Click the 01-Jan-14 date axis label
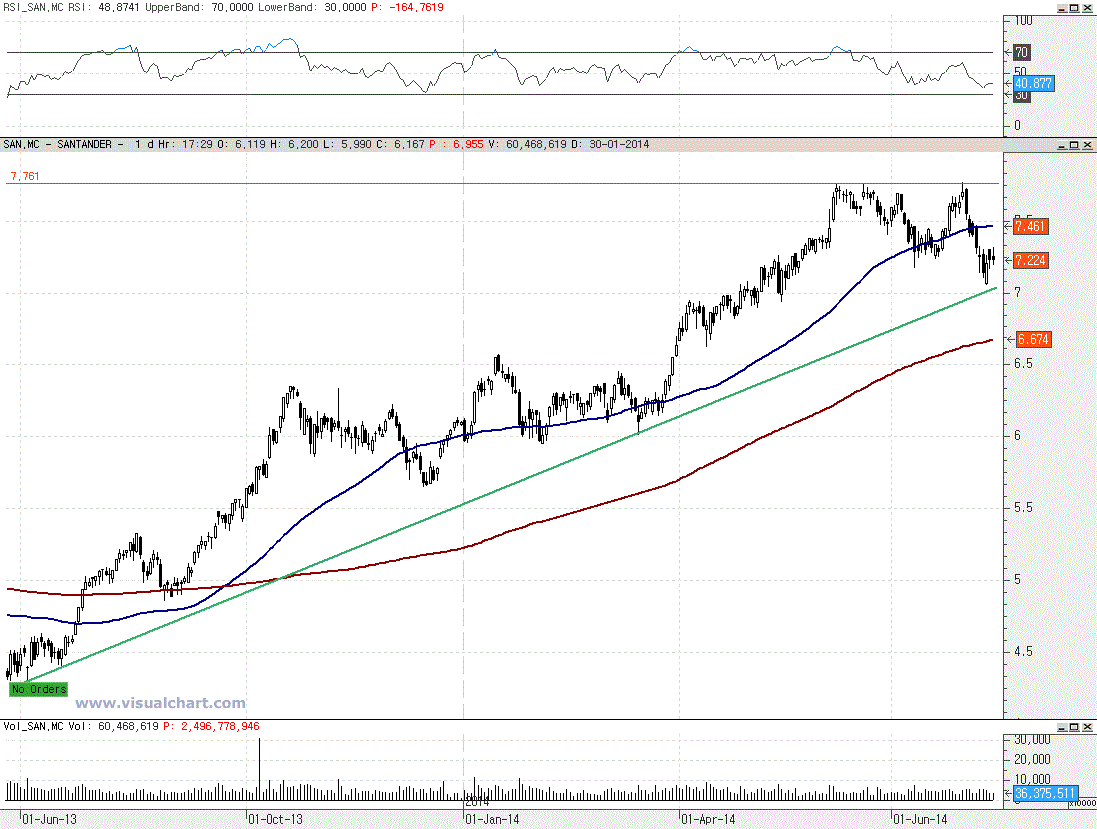Viewport: 1097px width, 829px height. click(493, 819)
